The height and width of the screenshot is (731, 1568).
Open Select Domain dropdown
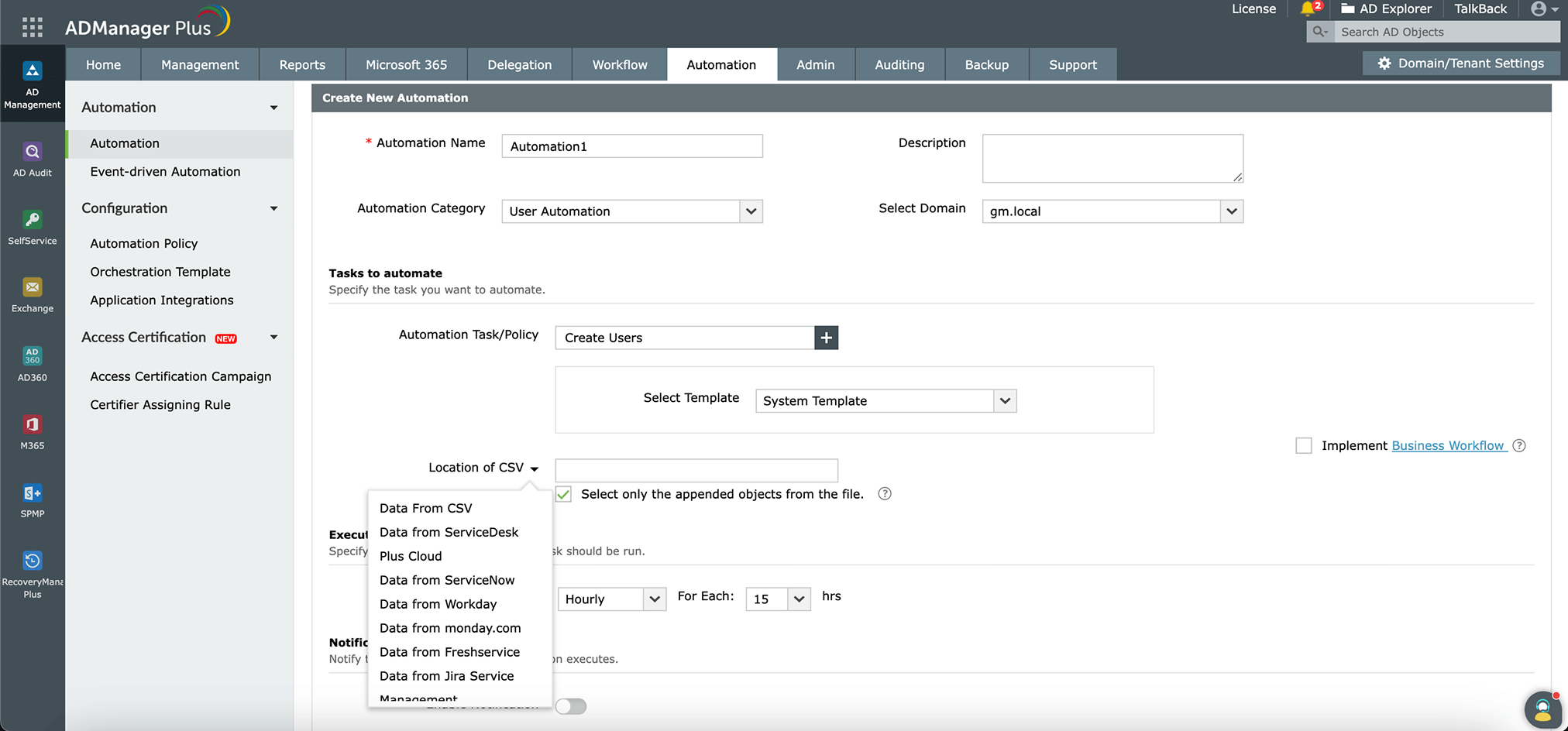coord(1112,211)
